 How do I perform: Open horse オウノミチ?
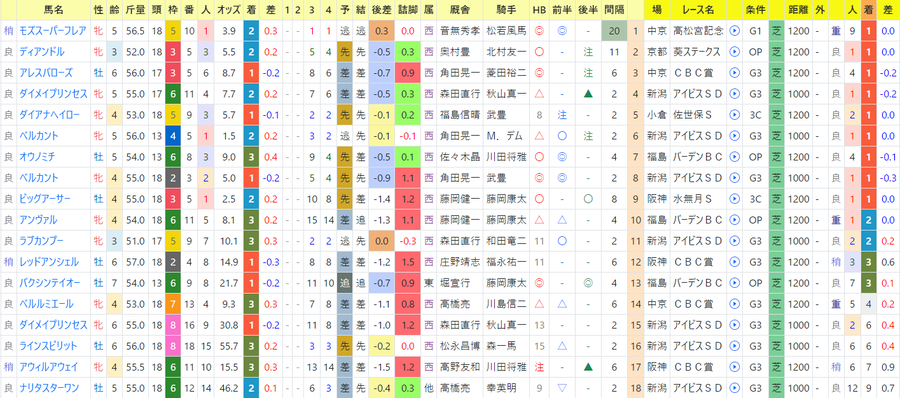point(37,157)
